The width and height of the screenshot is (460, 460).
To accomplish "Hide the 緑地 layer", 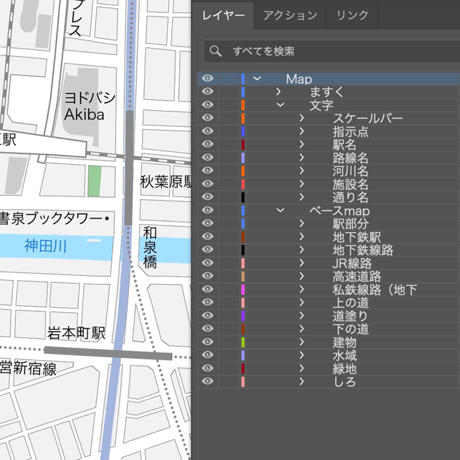I will [x=207, y=368].
